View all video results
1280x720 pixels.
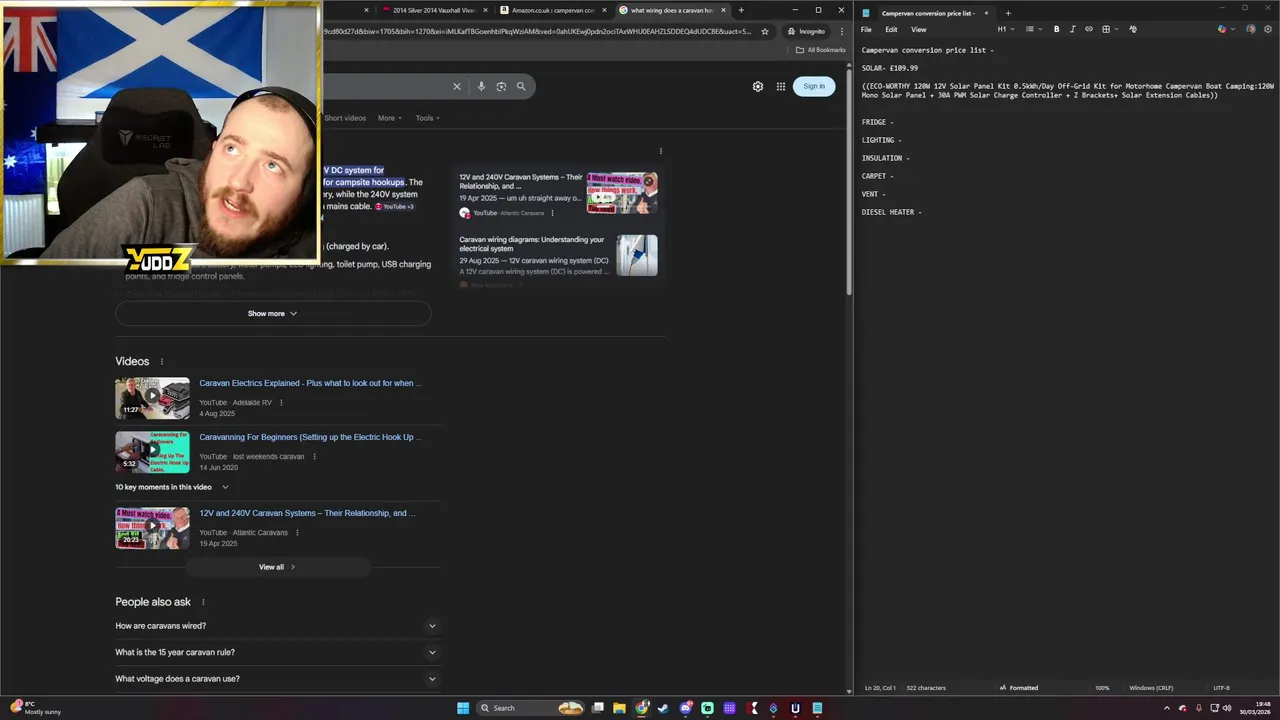pyautogui.click(x=277, y=567)
